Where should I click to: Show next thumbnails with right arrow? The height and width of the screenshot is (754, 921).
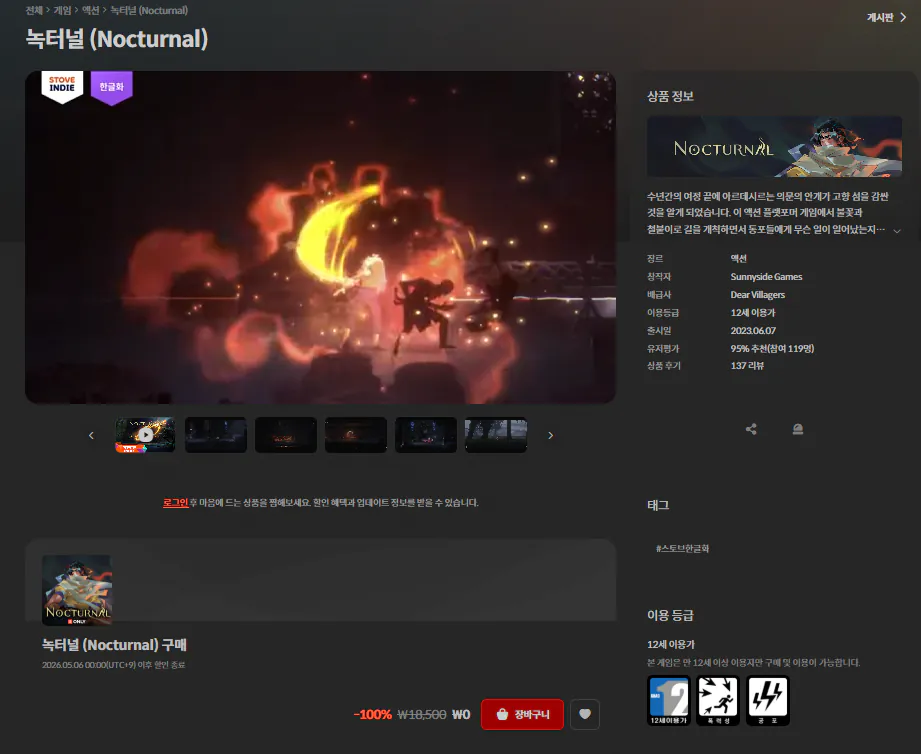pos(550,435)
